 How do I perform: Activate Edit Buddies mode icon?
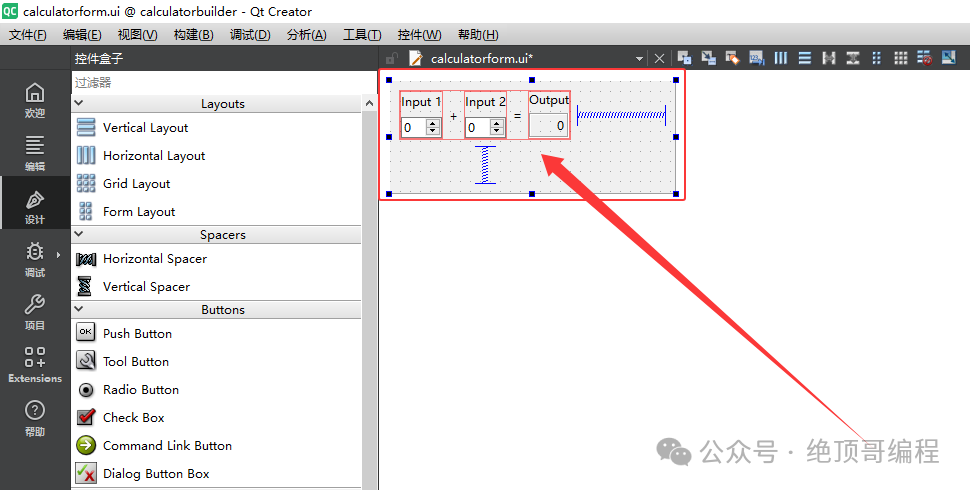point(732,58)
